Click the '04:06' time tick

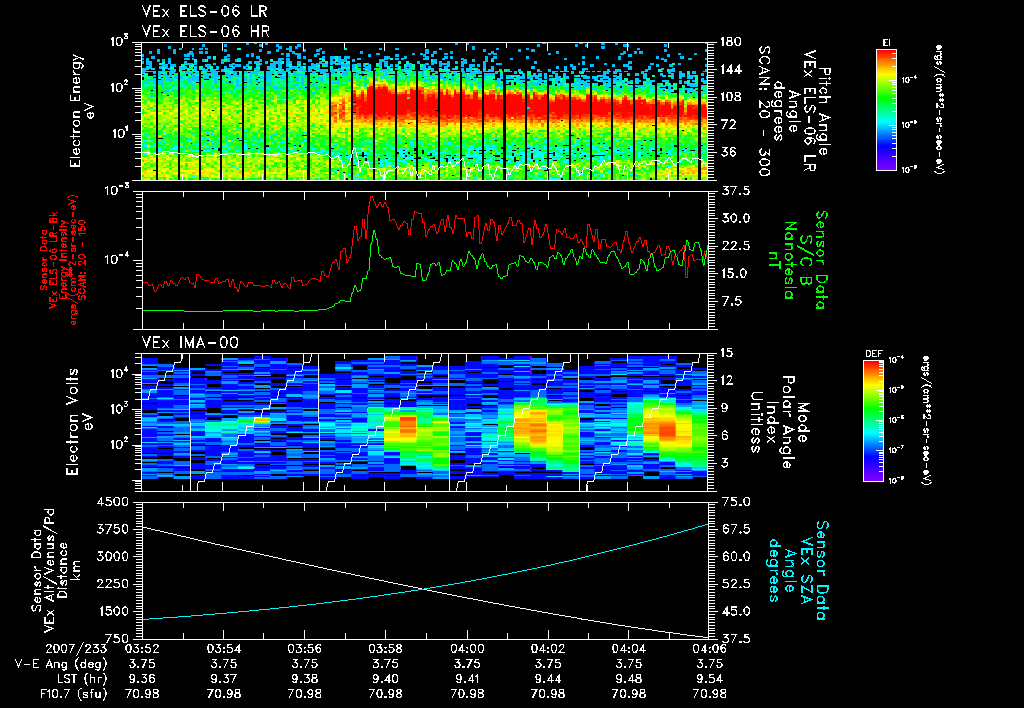[709, 649]
